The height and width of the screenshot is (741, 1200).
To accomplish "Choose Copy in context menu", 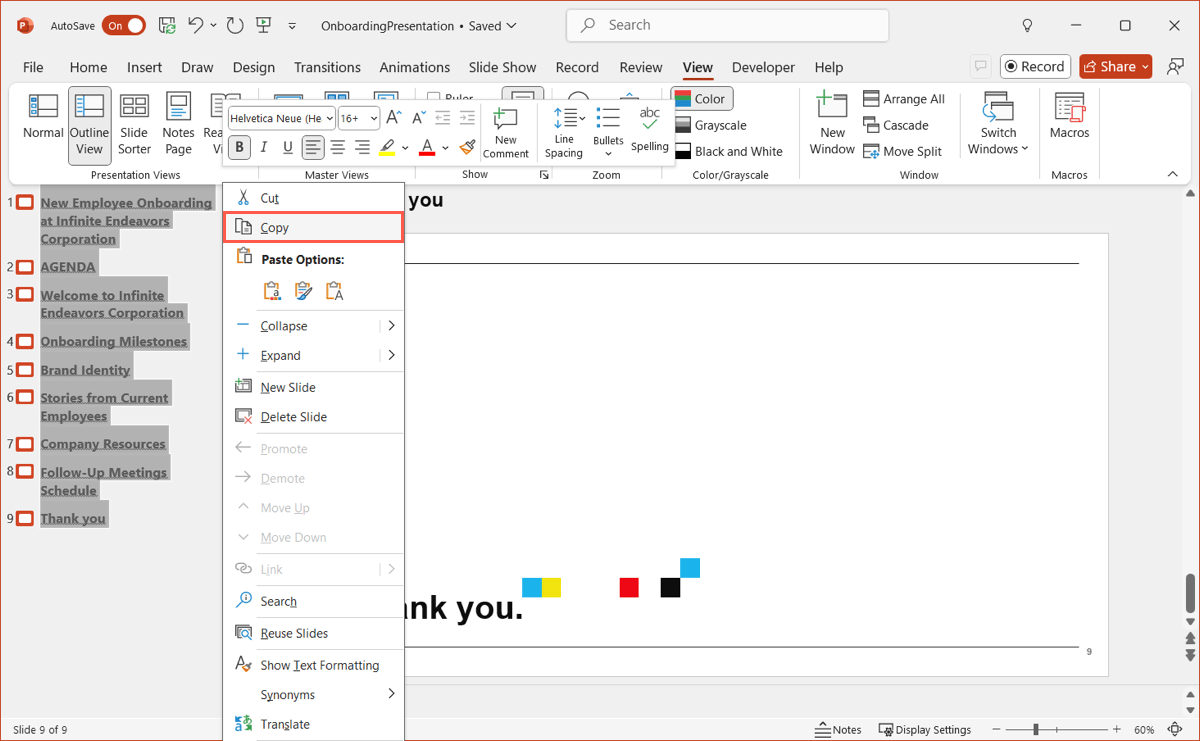I will pyautogui.click(x=313, y=227).
